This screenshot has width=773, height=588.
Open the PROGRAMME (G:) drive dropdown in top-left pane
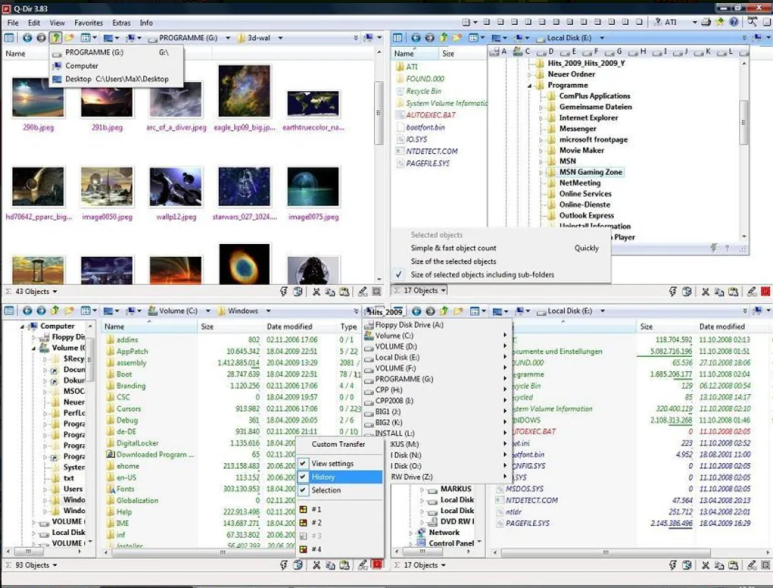[228, 38]
